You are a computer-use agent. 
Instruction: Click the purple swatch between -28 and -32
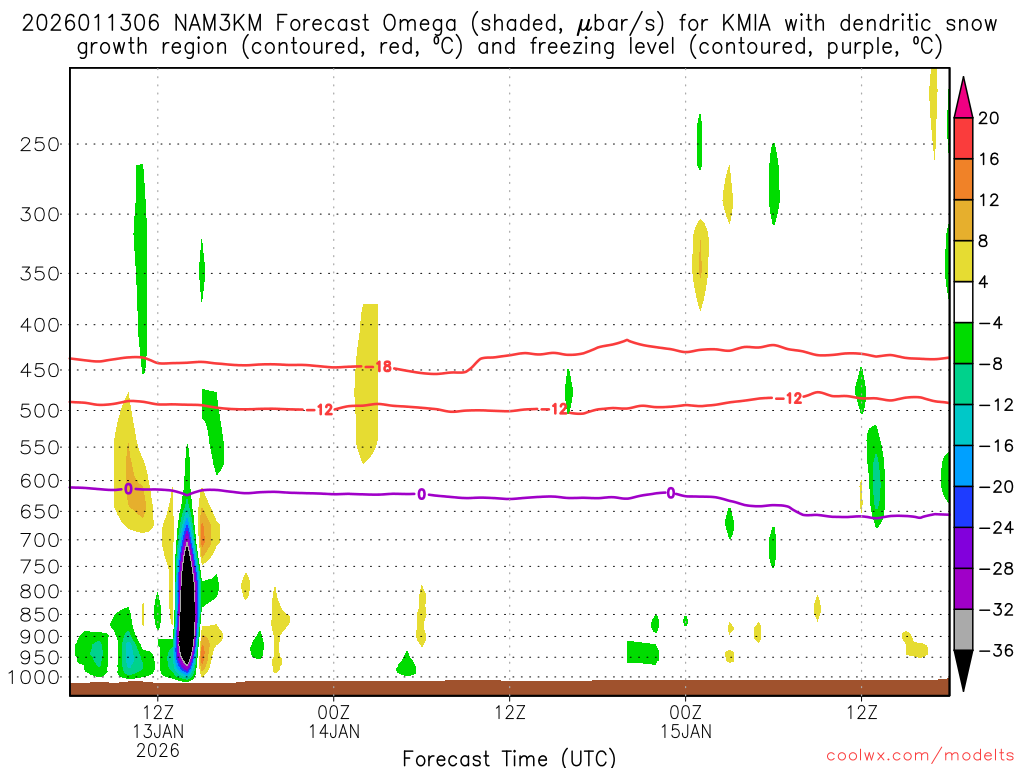(963, 589)
